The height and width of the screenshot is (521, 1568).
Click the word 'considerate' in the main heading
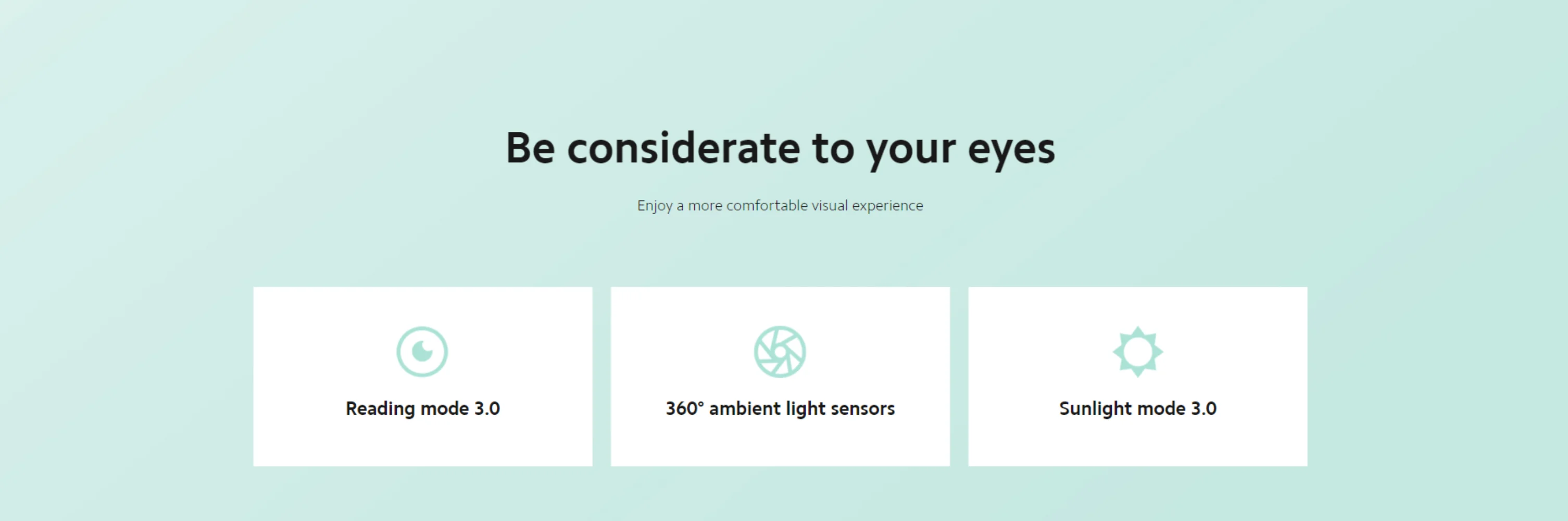click(684, 148)
